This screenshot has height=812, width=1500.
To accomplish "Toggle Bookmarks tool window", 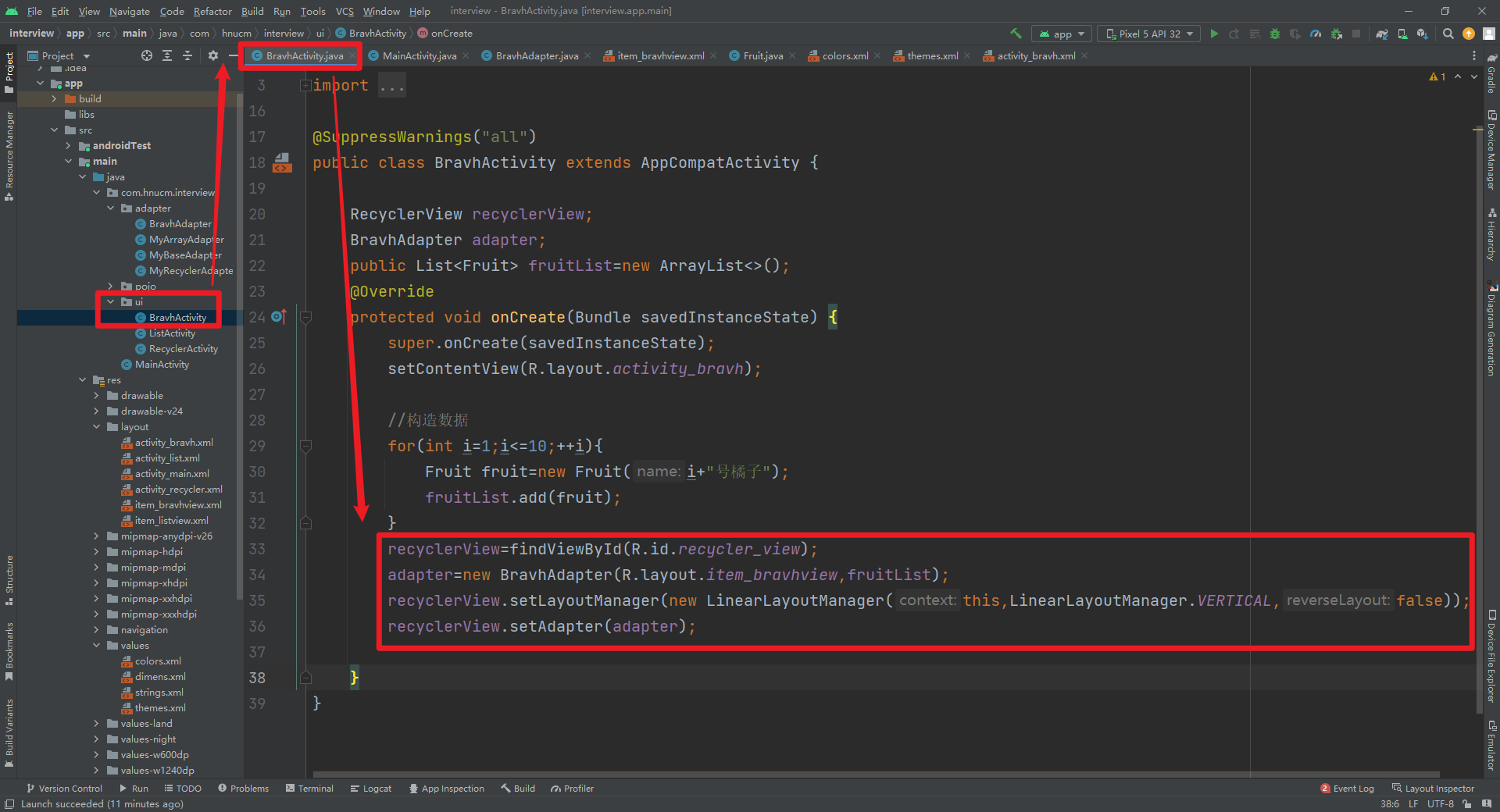I will click(9, 651).
